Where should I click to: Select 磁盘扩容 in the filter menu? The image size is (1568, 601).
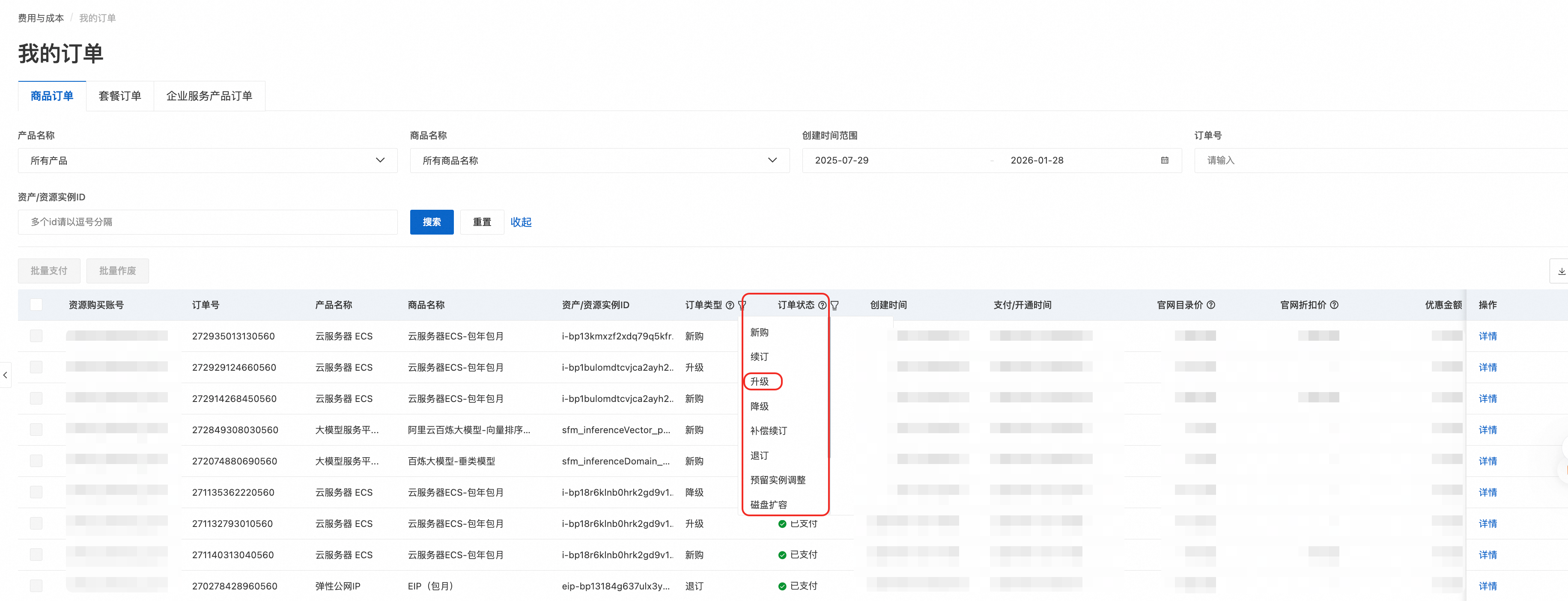[x=768, y=505]
